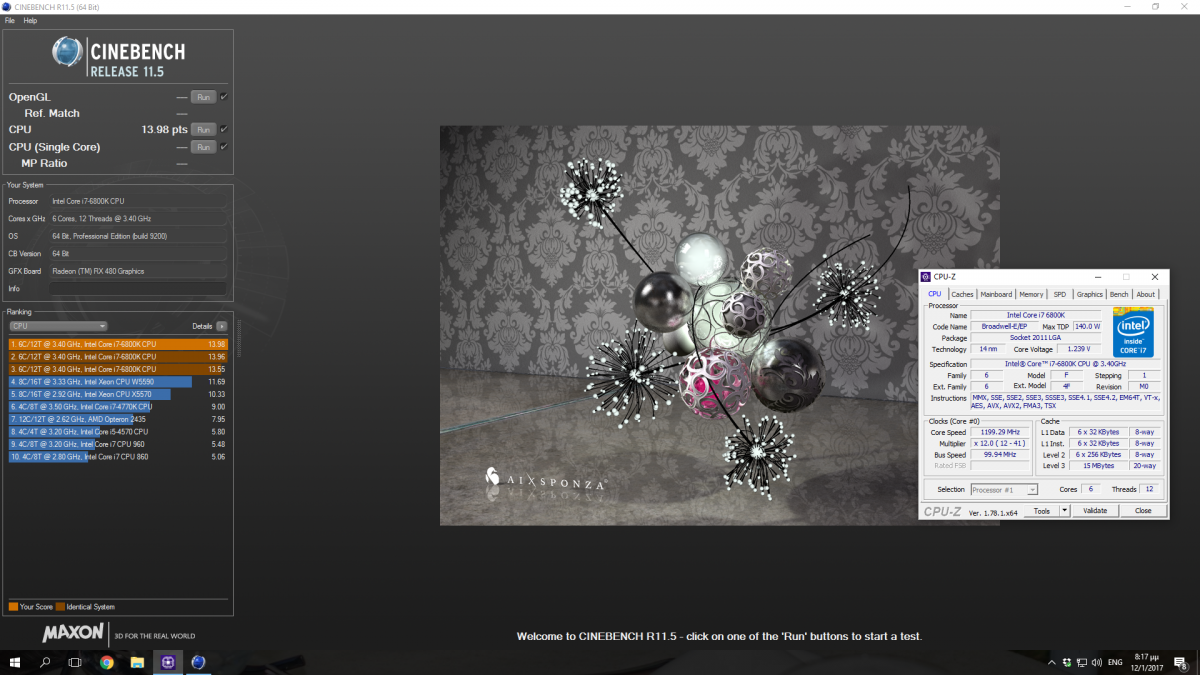Select ranking row 2 scoring 13.96

[x=118, y=356]
